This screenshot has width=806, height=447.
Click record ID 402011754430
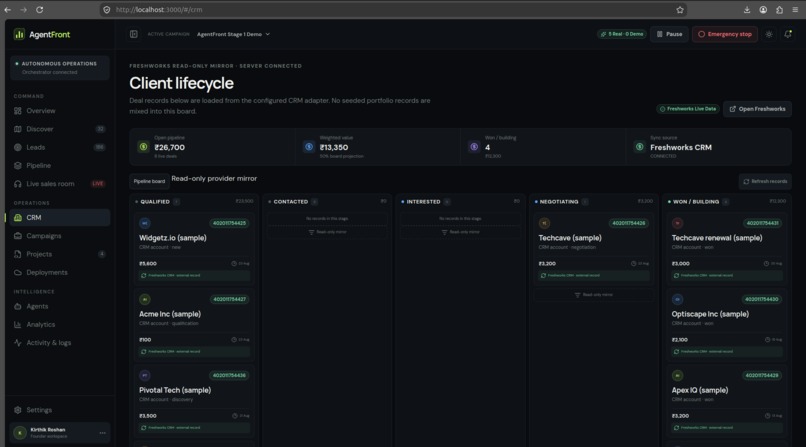tap(762, 300)
